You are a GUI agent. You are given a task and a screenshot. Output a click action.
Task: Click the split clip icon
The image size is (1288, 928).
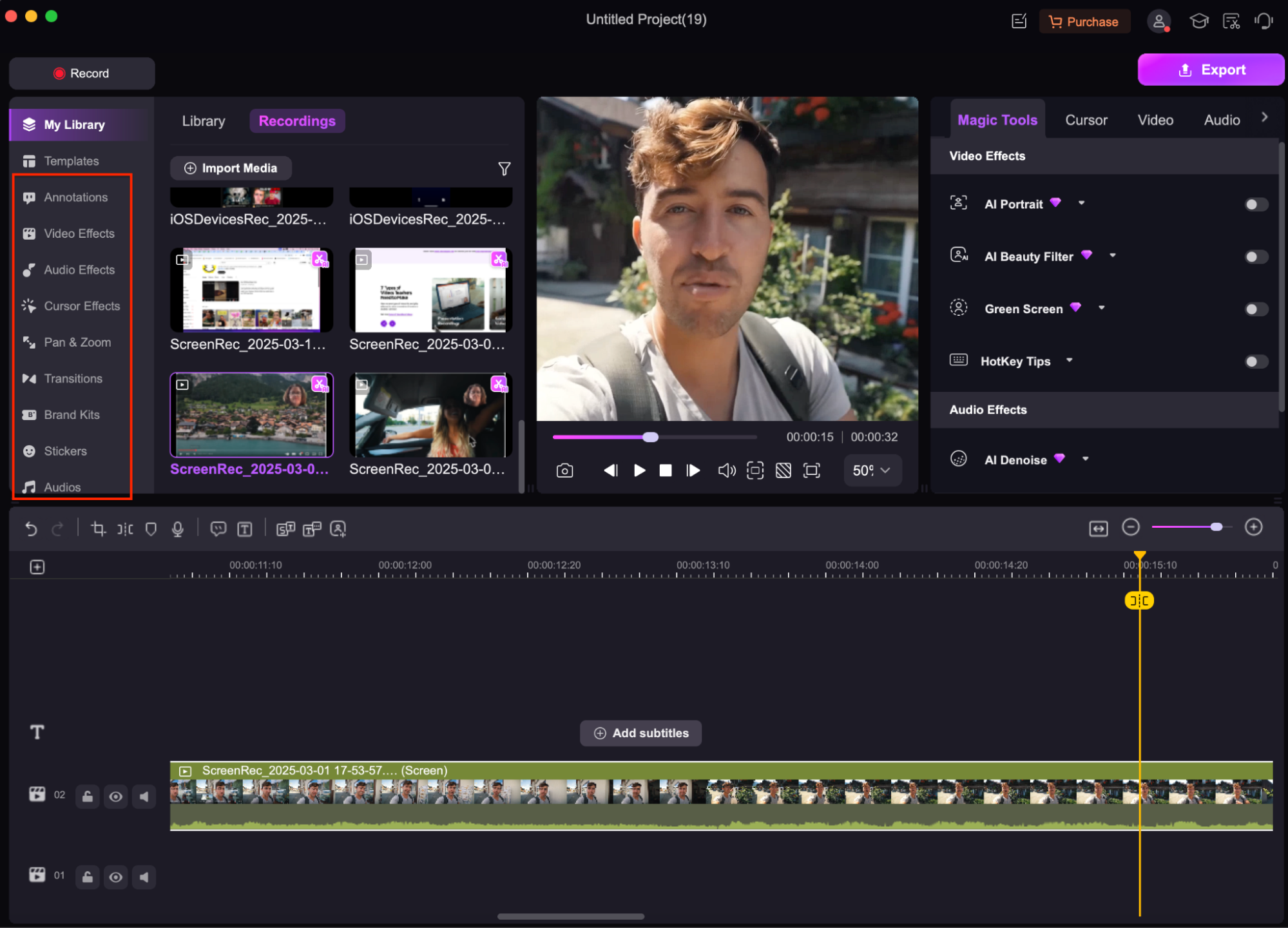coord(125,529)
